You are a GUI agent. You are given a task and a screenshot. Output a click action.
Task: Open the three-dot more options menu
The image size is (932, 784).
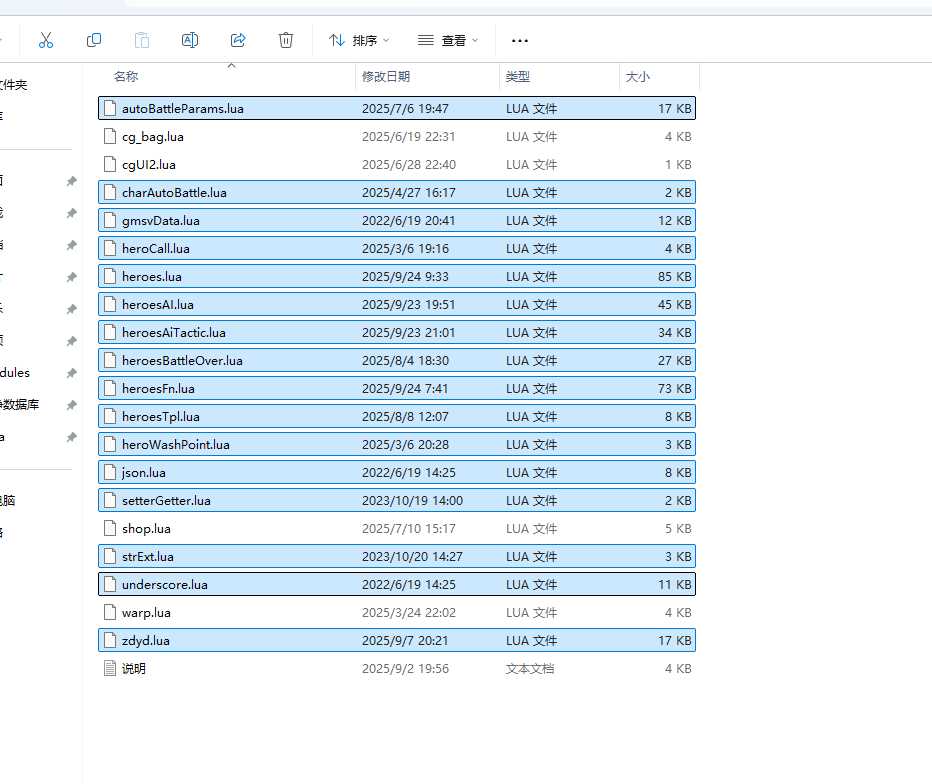click(x=519, y=40)
